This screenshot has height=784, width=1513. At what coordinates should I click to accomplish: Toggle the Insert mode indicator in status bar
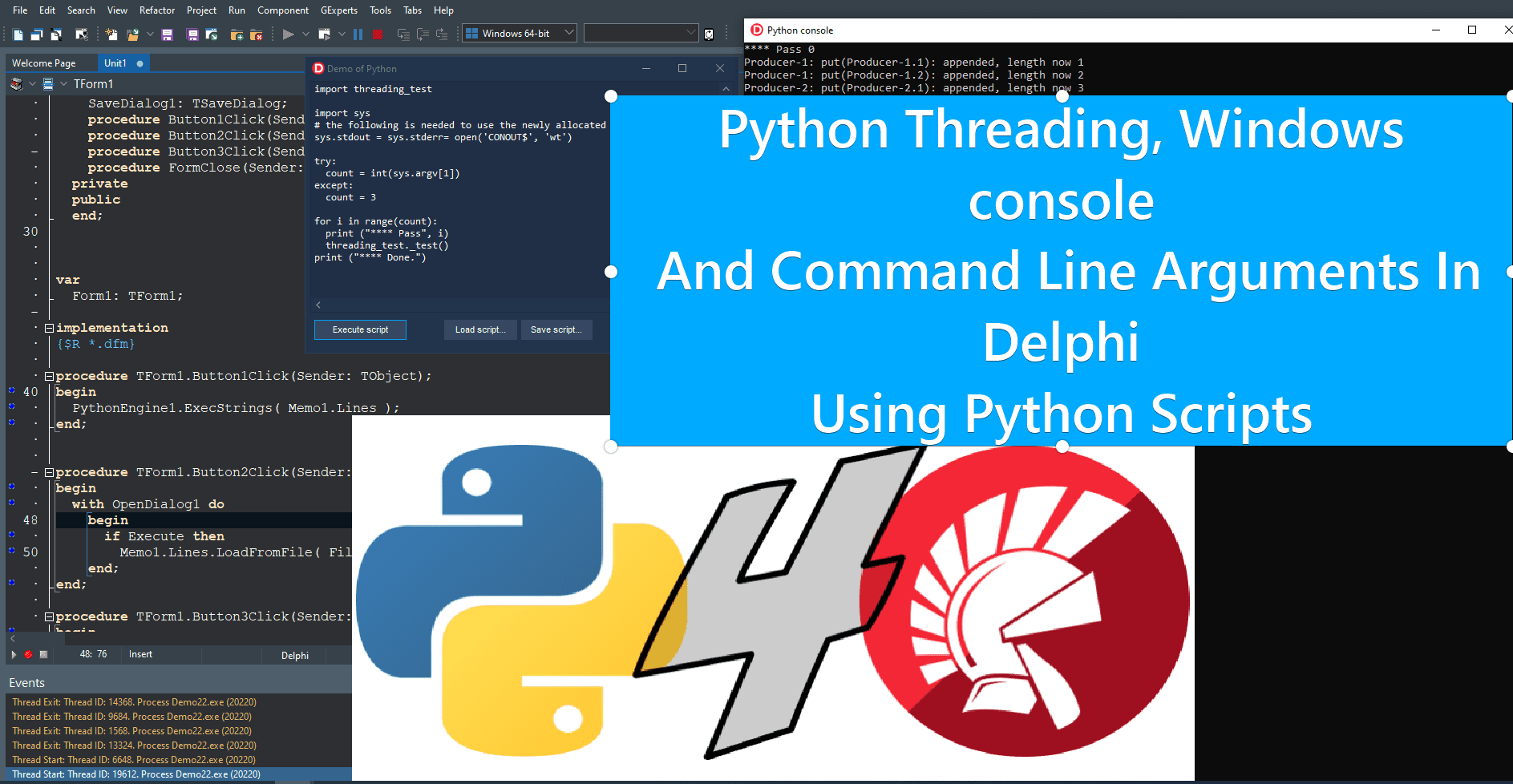(140, 655)
